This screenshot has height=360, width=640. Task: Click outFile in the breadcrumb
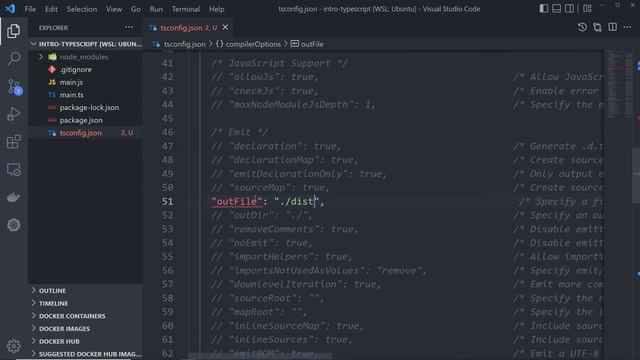point(312,44)
